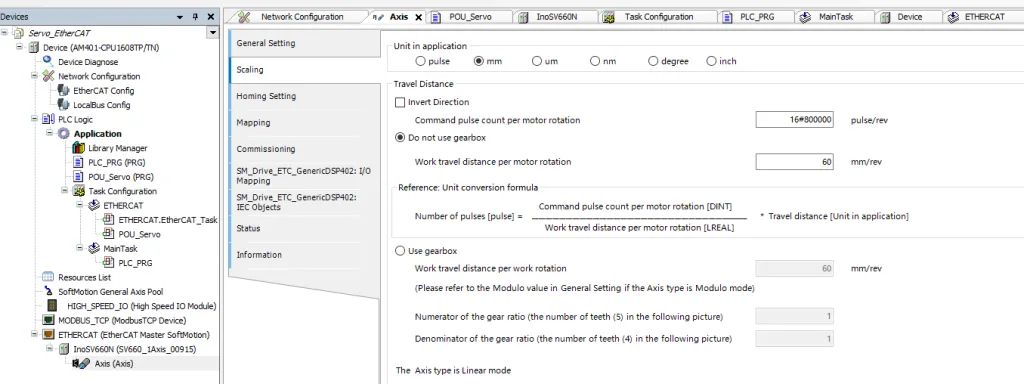Screen dimensions: 1024x384
Task: Collapse the InoSV660N tree node
Action: (x=50, y=349)
